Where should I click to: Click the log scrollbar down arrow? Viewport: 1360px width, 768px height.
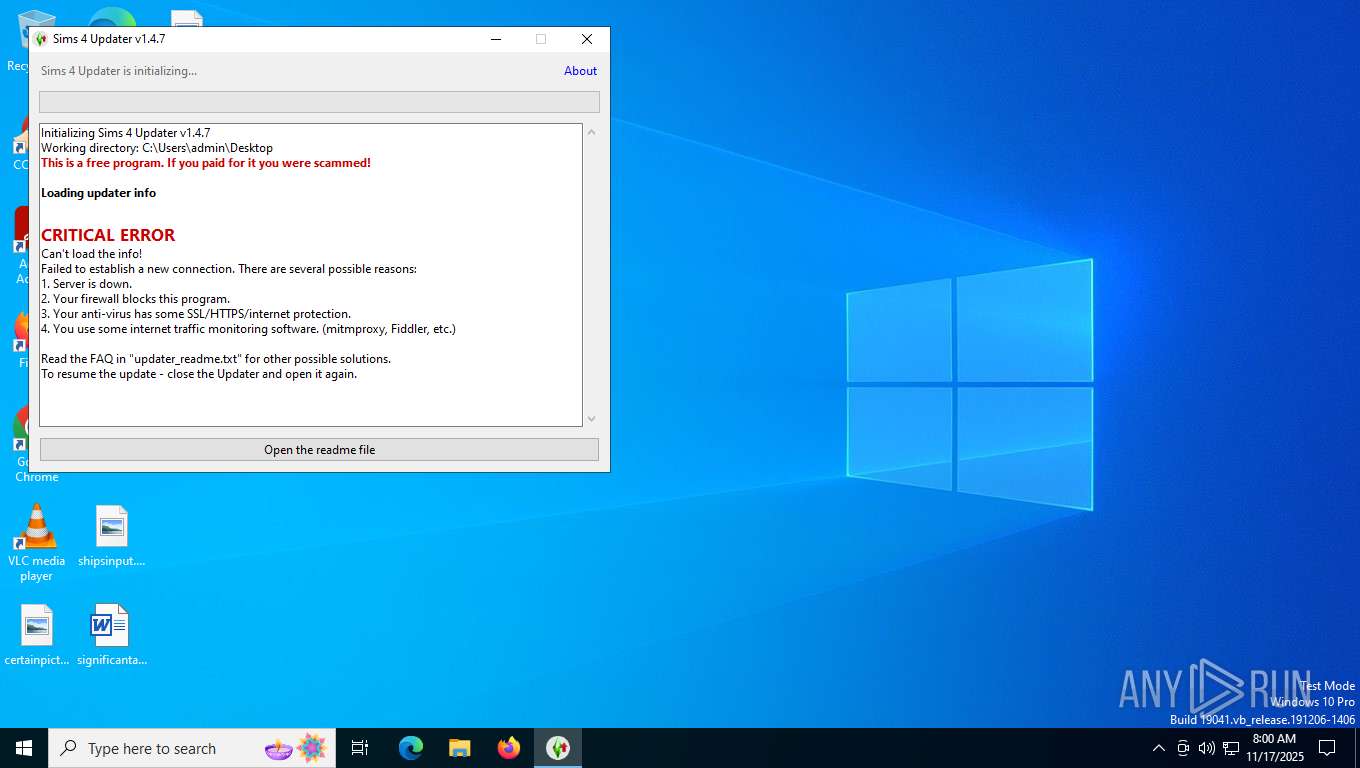click(x=591, y=418)
